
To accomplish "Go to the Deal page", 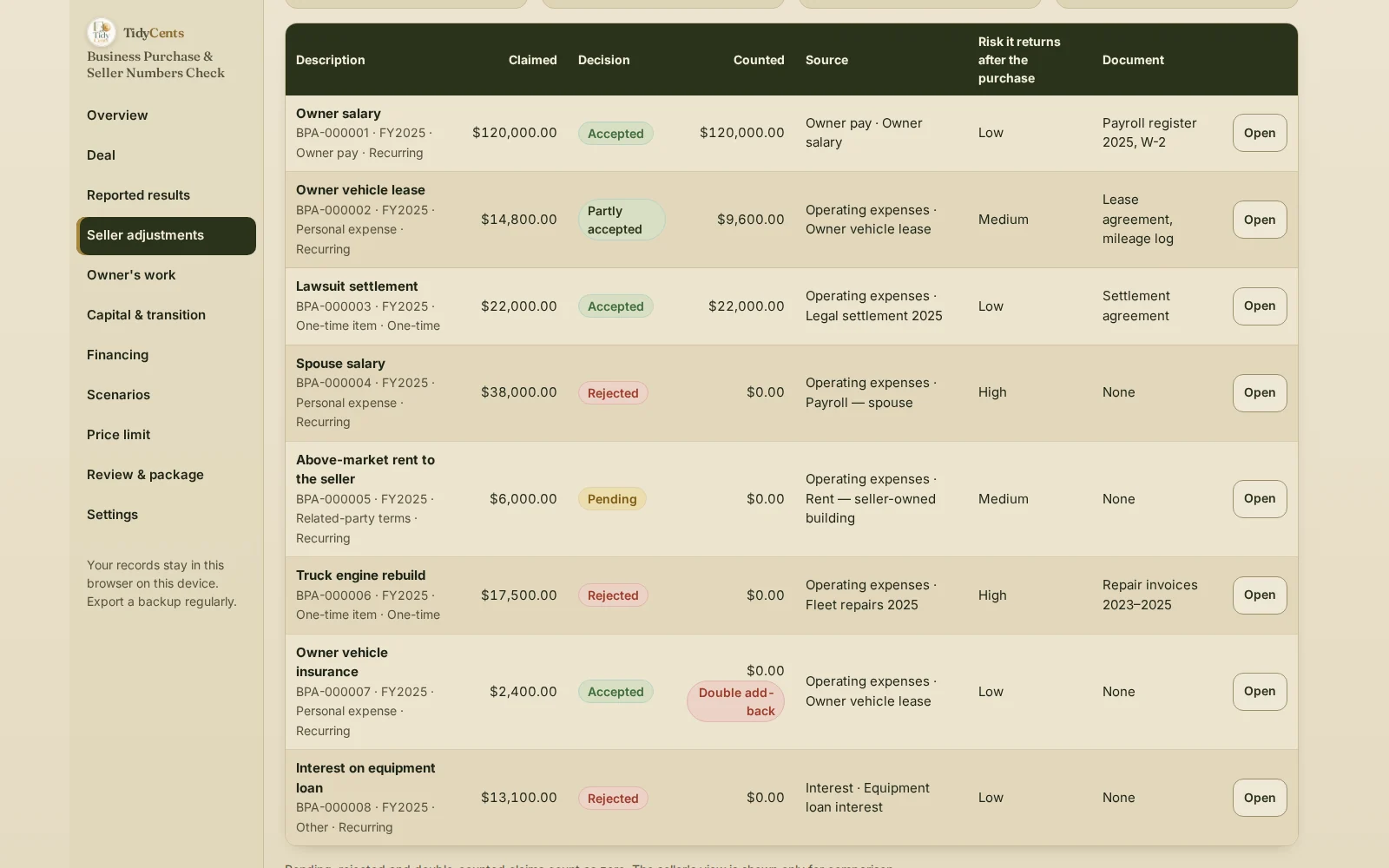I will 166,155.
